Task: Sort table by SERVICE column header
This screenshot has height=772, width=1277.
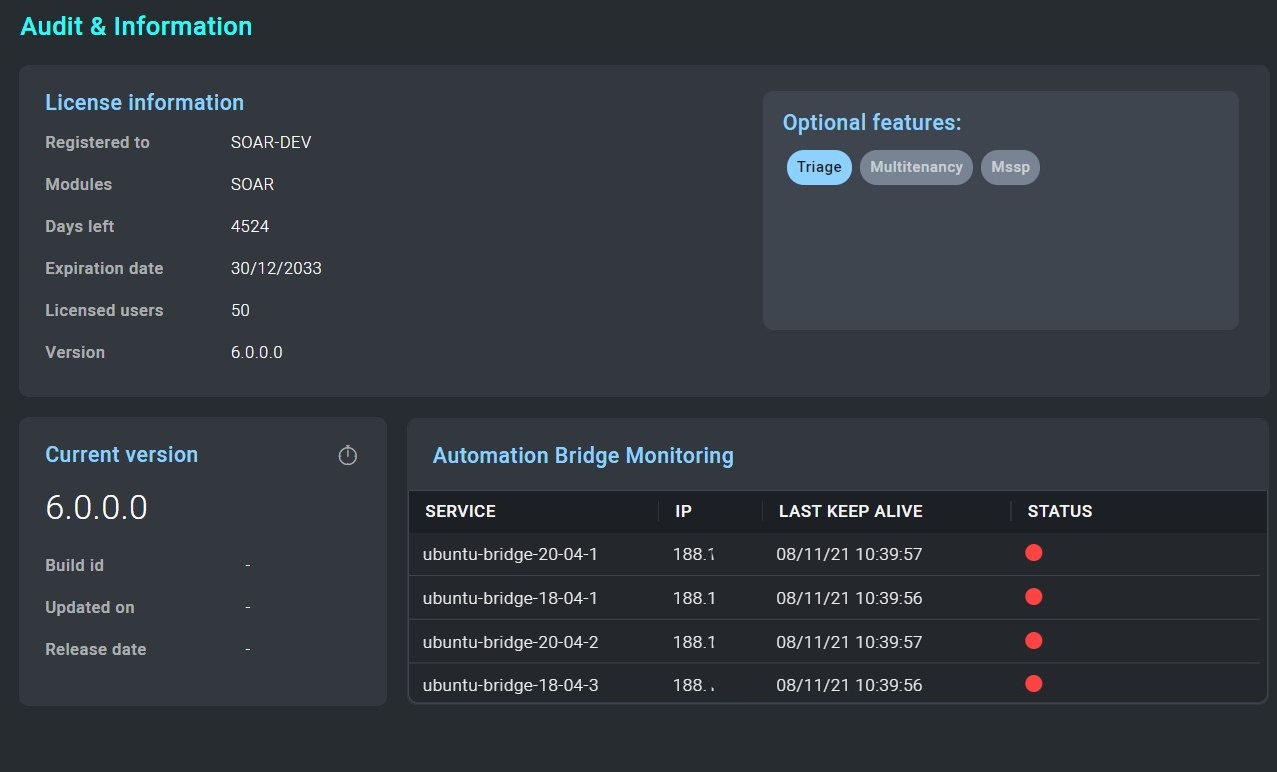Action: click(460, 511)
